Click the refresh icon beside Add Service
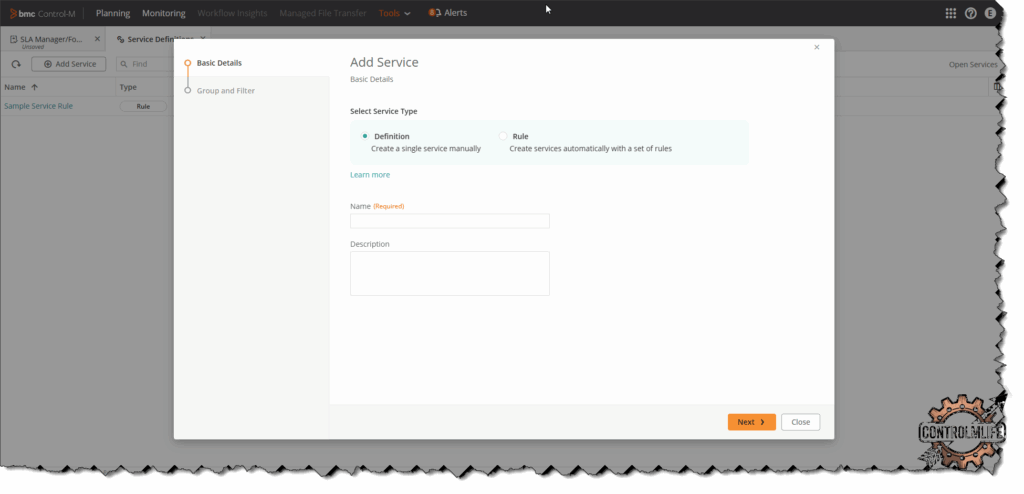The image size is (1024, 494). point(16,64)
